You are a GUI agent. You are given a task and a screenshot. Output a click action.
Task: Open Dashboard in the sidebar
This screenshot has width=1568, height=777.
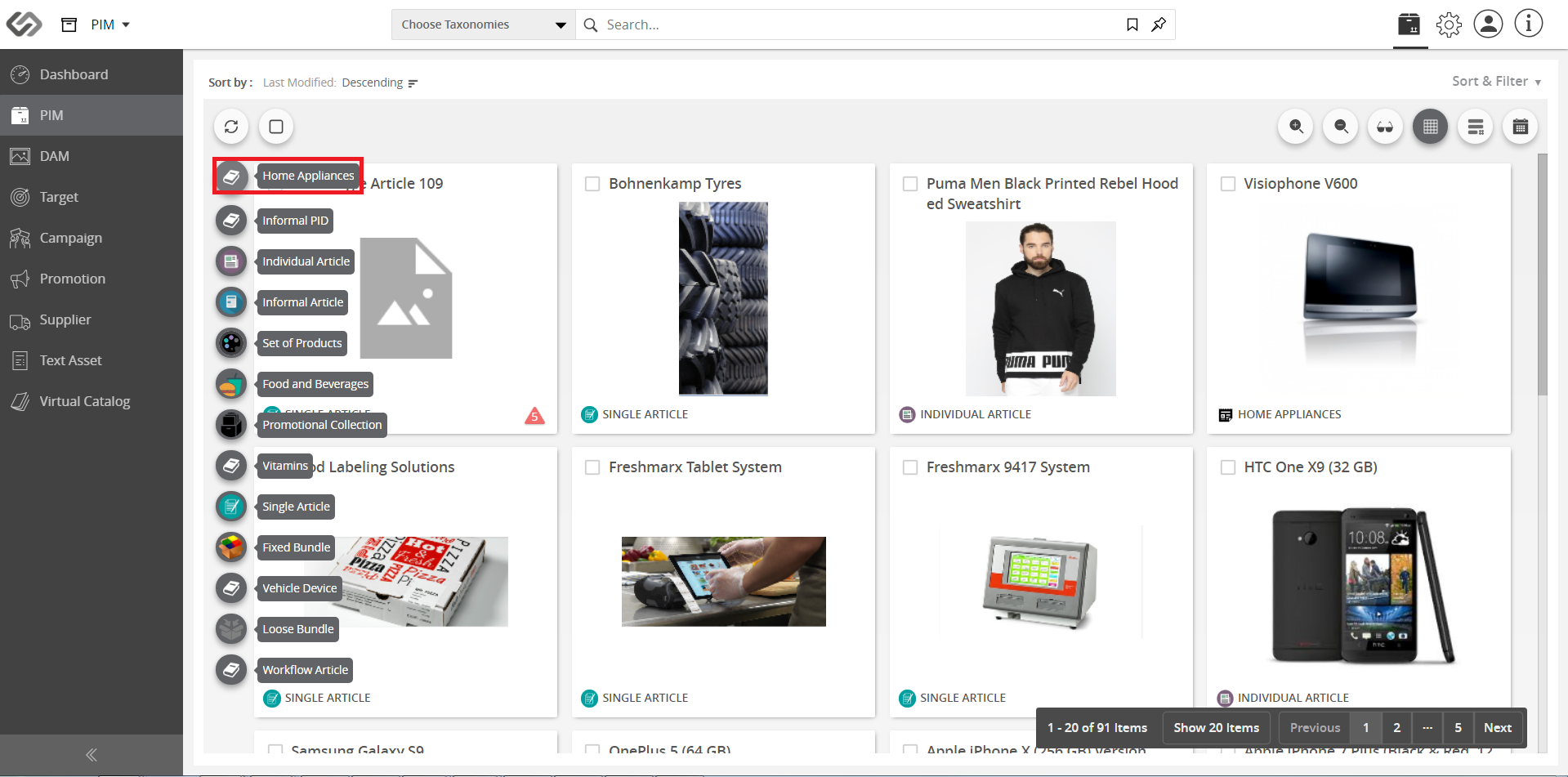tap(92, 74)
